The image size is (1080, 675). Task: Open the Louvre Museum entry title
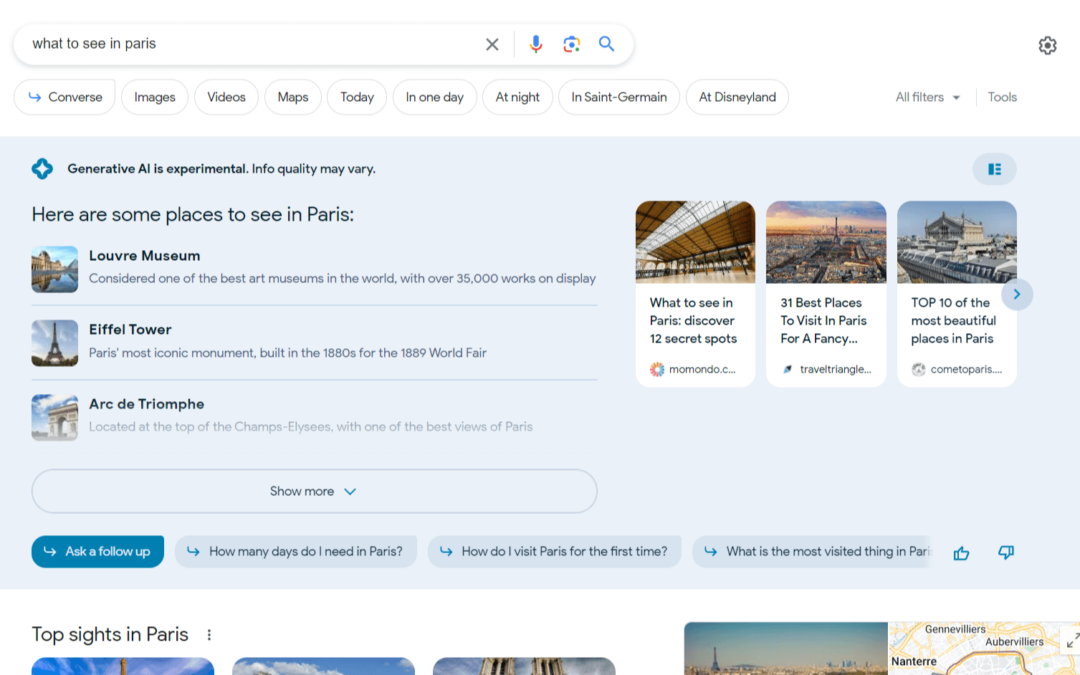(145, 256)
